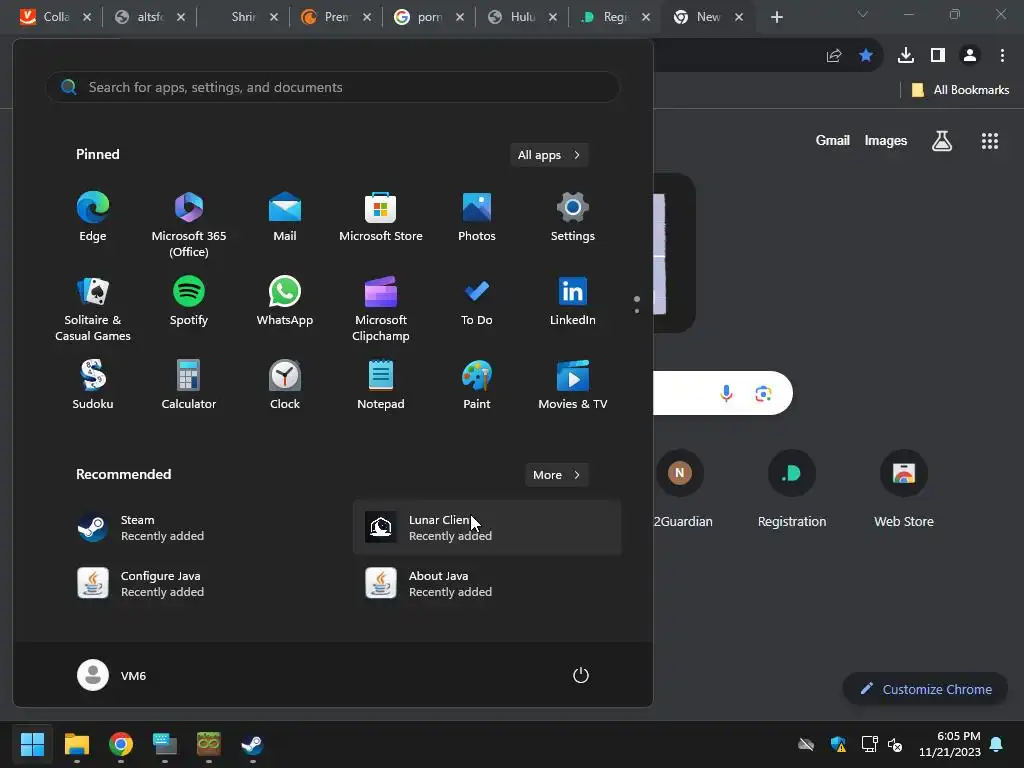Open Settings from the Start menu

pyautogui.click(x=573, y=217)
